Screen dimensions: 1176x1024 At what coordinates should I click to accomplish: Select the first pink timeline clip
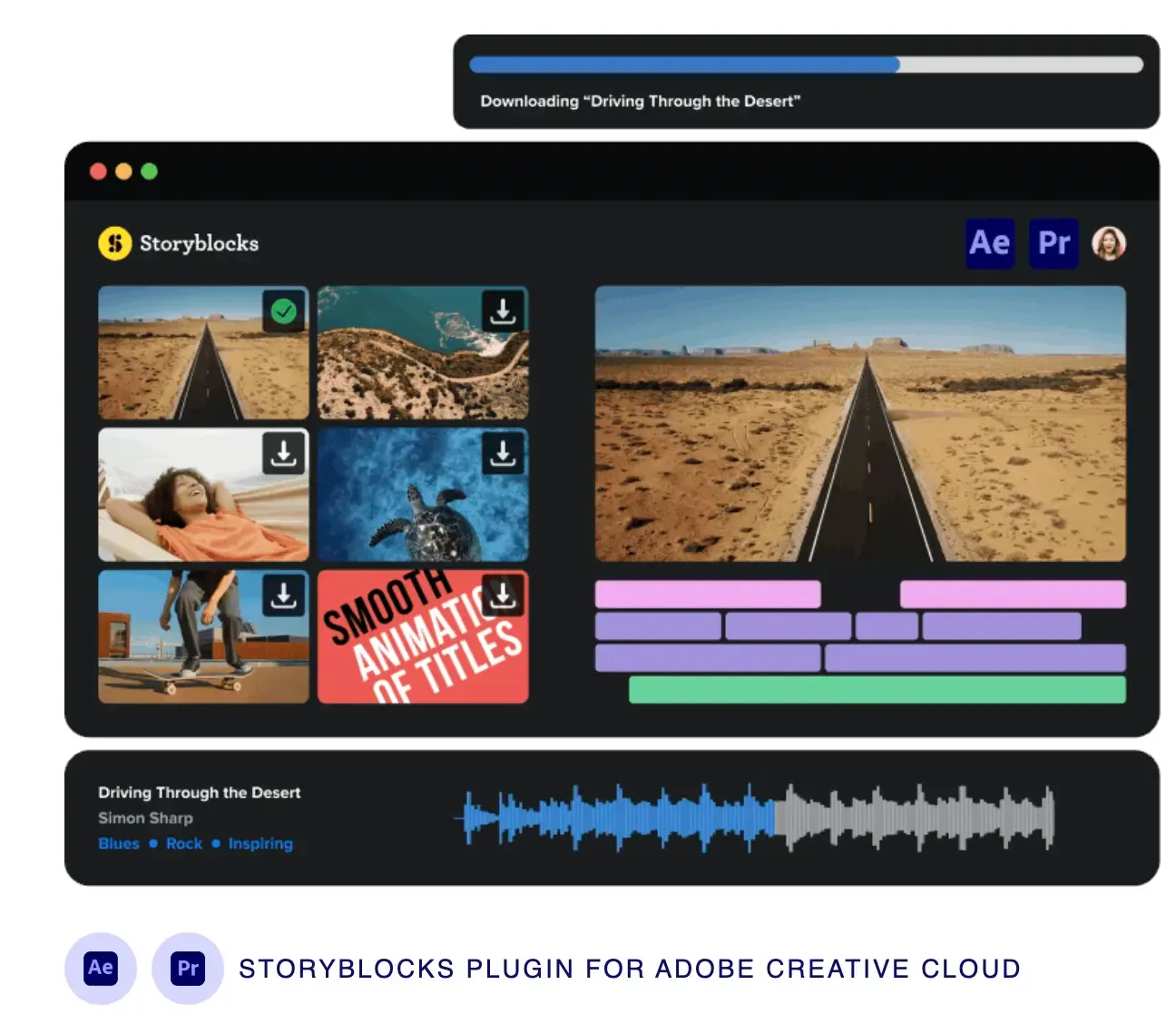(708, 595)
